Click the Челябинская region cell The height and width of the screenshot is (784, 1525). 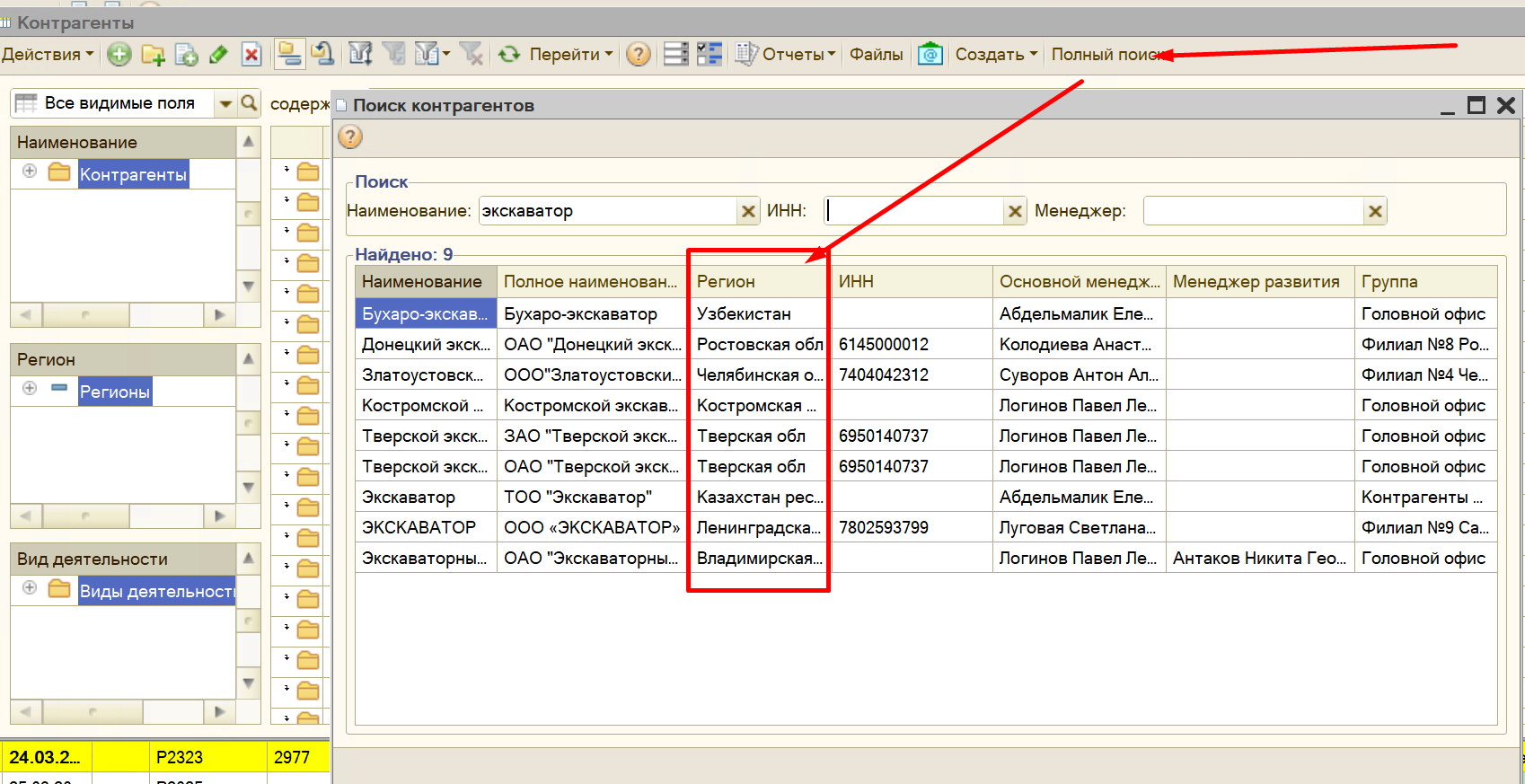(760, 374)
